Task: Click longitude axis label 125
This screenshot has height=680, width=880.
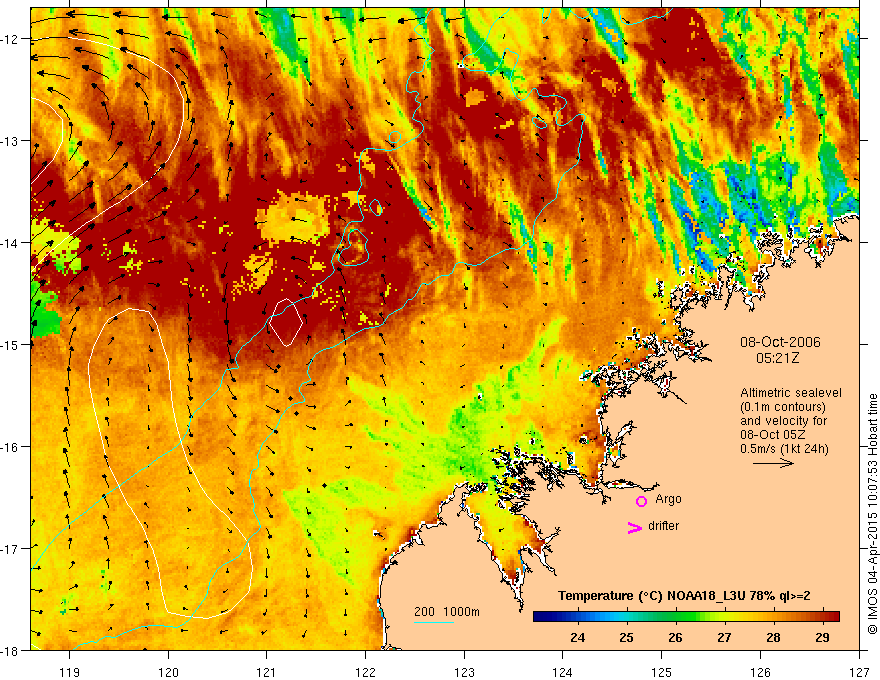Action: 662,672
